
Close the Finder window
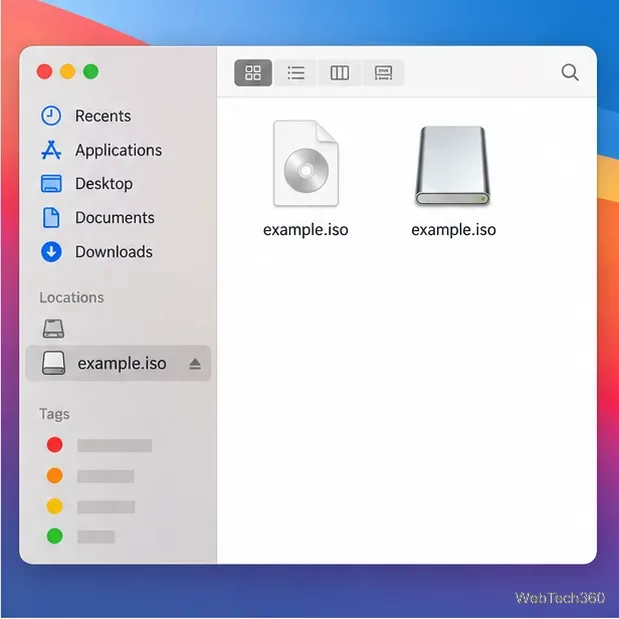(45, 71)
